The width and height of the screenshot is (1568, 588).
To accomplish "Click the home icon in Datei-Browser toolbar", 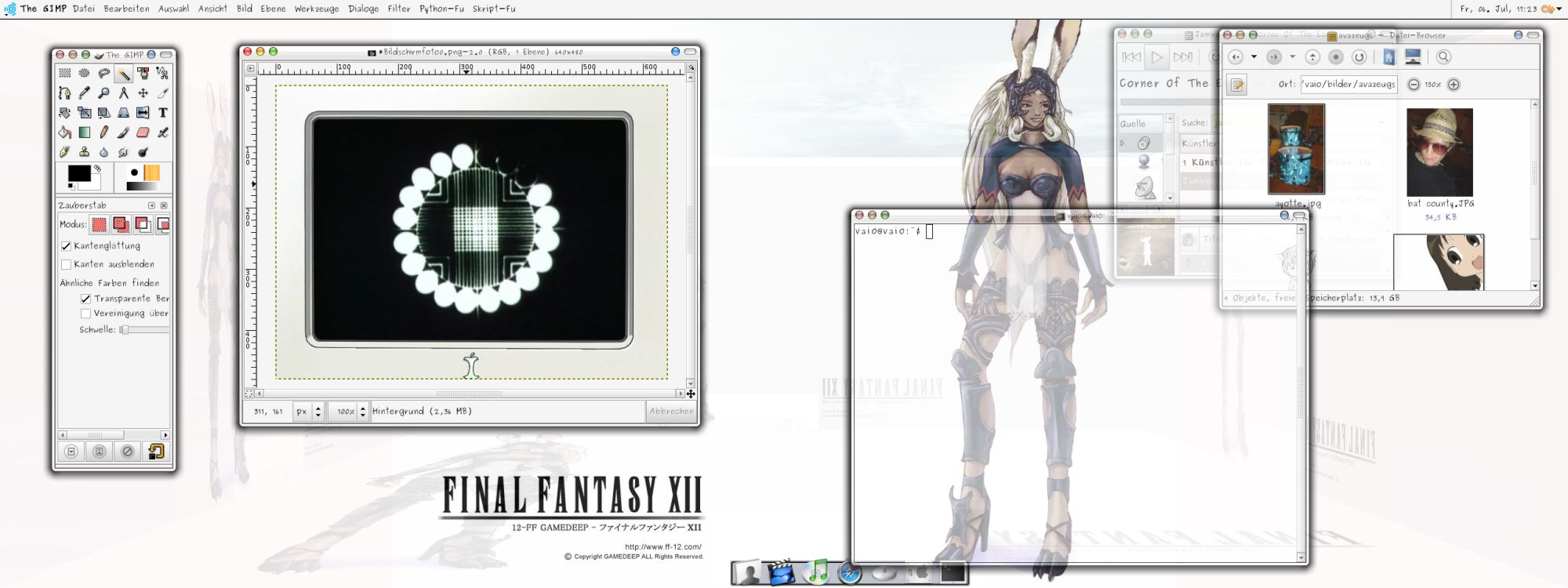I will 1389,56.
